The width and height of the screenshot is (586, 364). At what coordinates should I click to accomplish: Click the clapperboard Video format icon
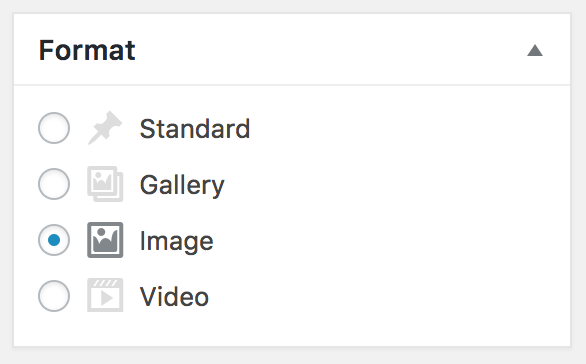[105, 295]
